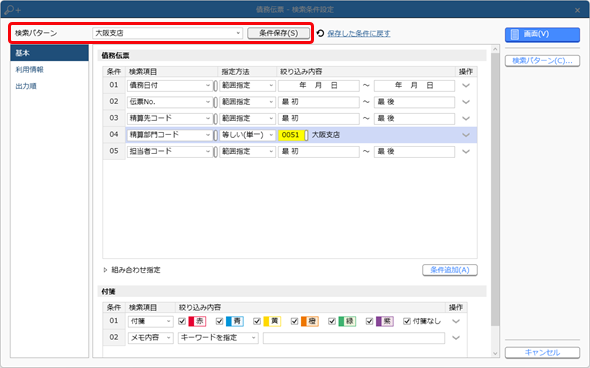Viewport: 590px width, 368px height.
Task: Select the 基本 tab in sidebar
Action: coord(50,53)
